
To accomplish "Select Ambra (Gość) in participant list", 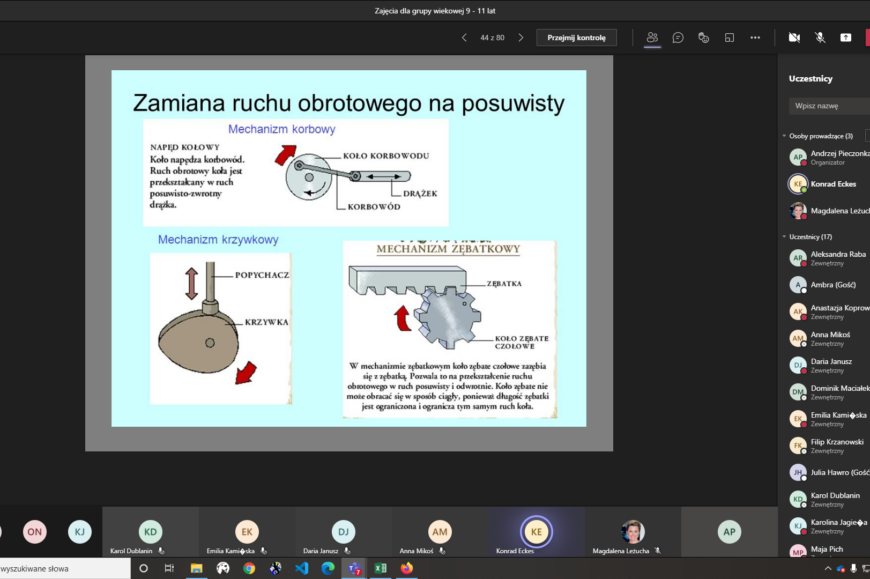I will click(829, 285).
